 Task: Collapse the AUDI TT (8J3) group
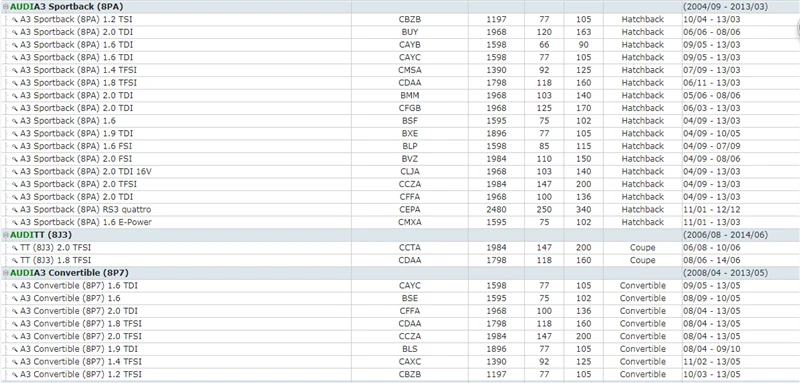tap(6, 235)
